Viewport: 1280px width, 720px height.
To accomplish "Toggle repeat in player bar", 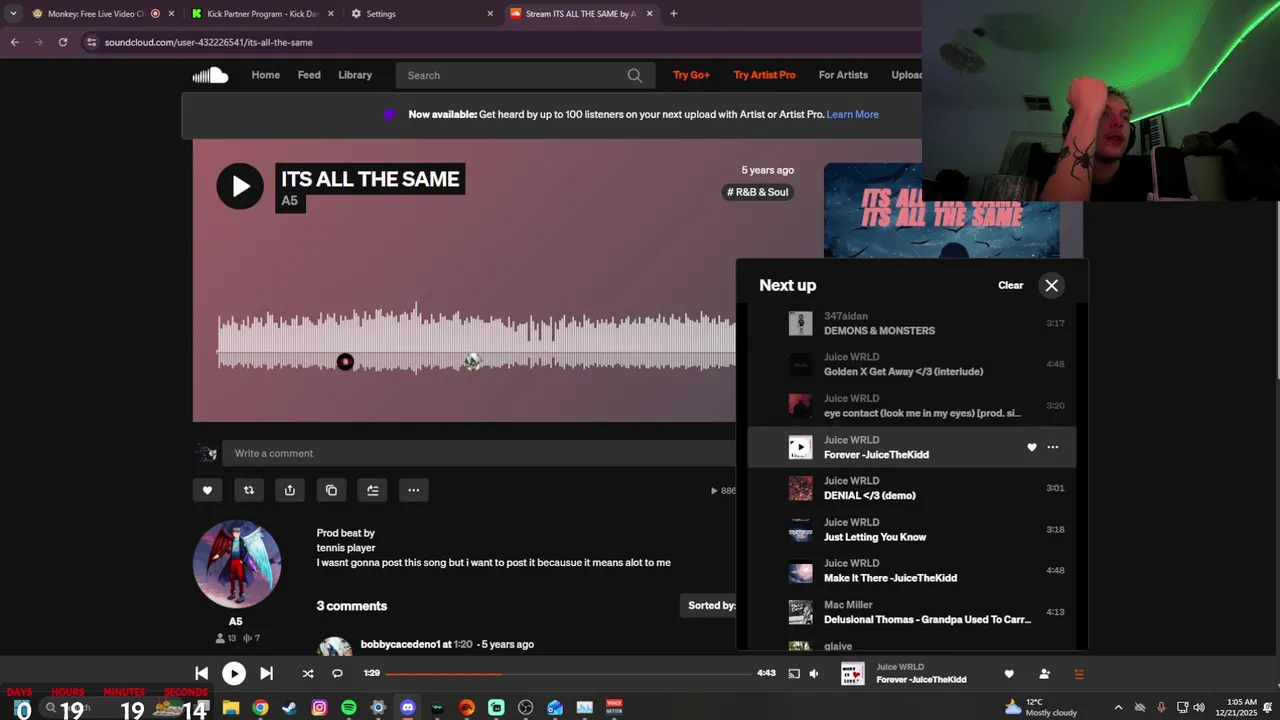I will (x=337, y=674).
